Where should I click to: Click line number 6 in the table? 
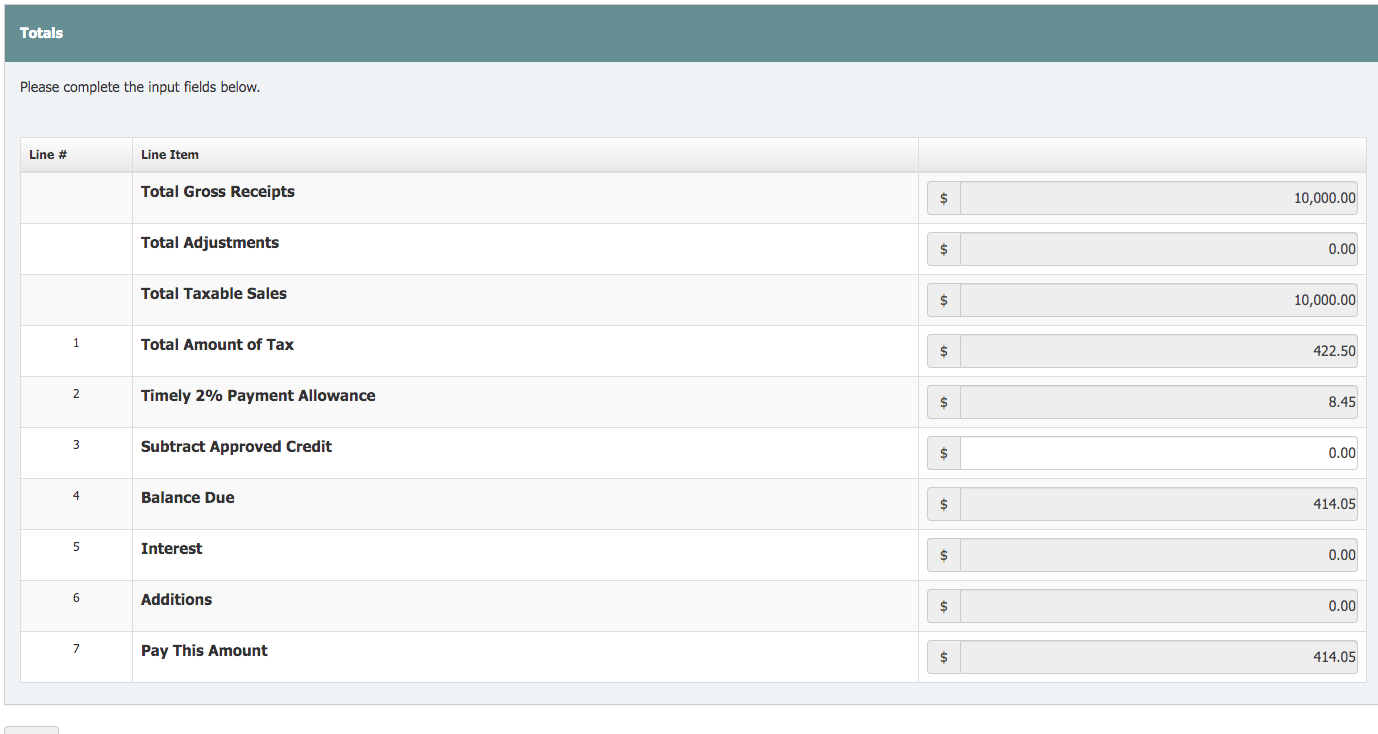pos(76,598)
